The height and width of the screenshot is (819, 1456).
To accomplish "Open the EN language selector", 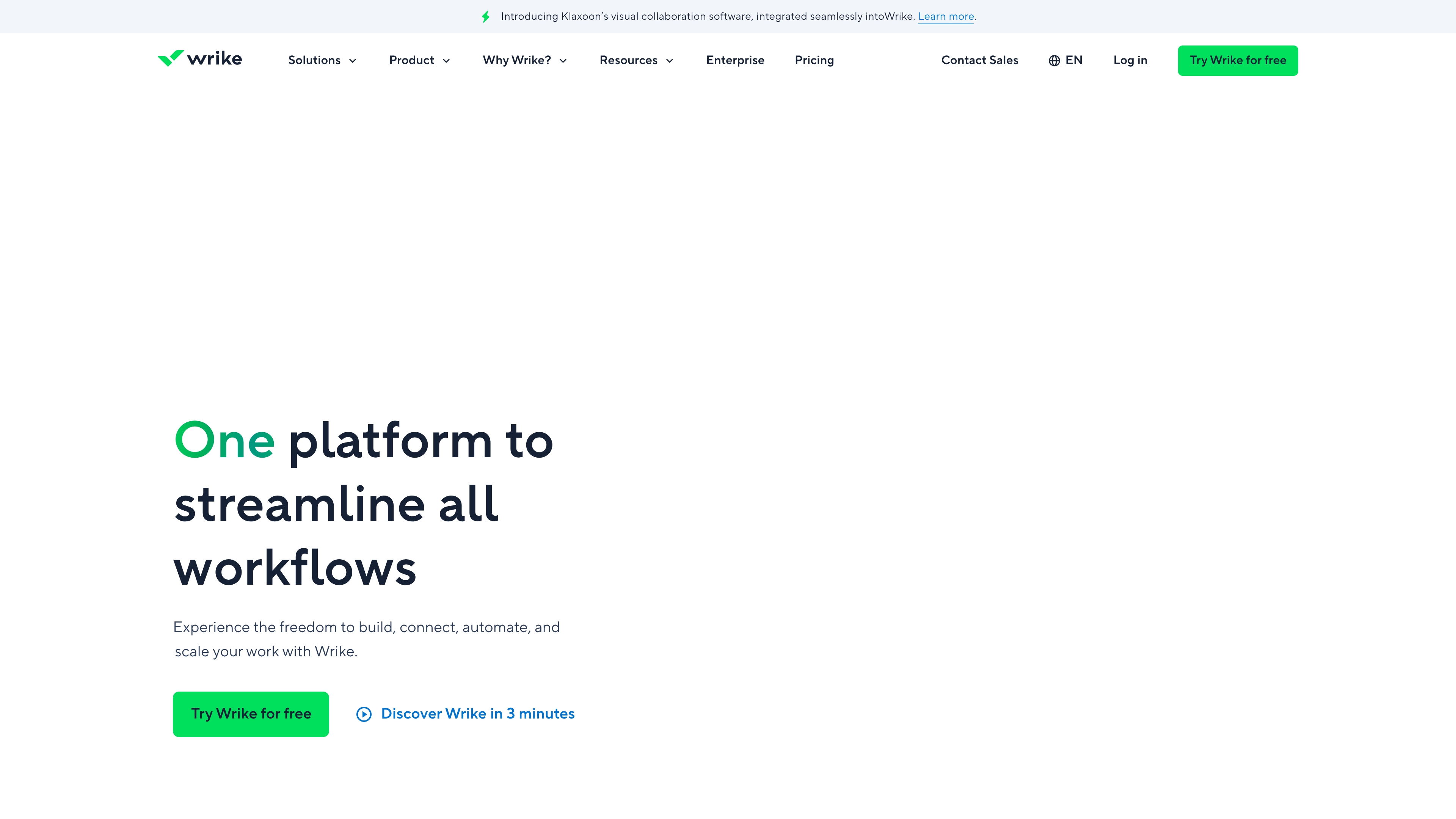I will 1065,61.
